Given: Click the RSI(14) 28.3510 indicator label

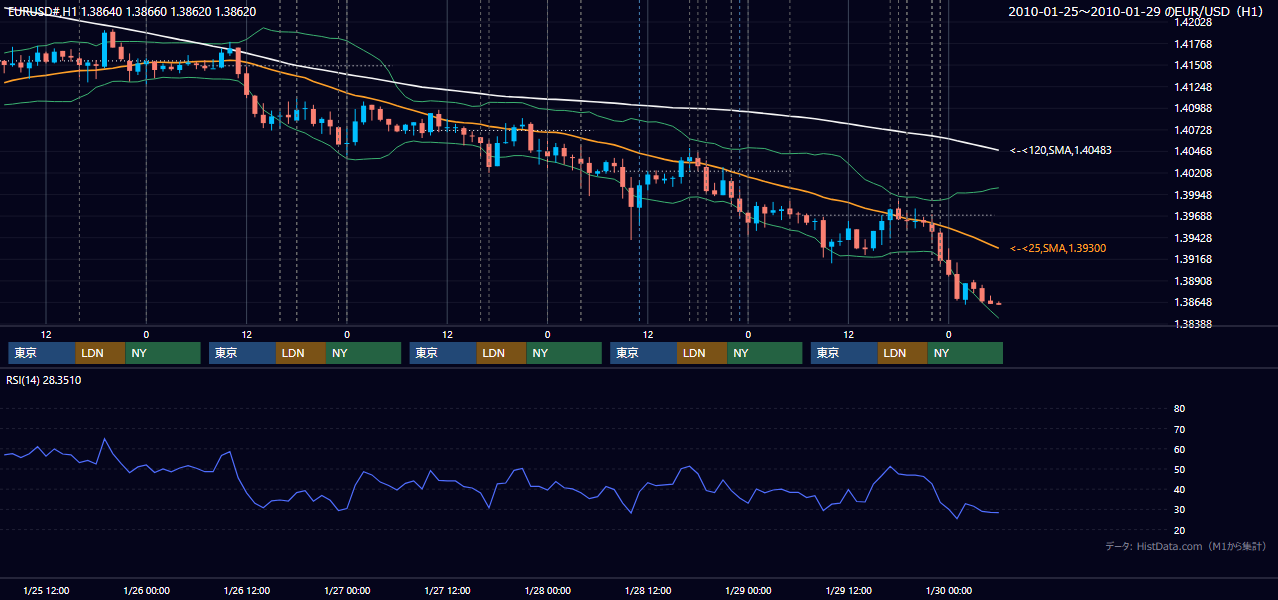Looking at the screenshot, I should [x=44, y=380].
